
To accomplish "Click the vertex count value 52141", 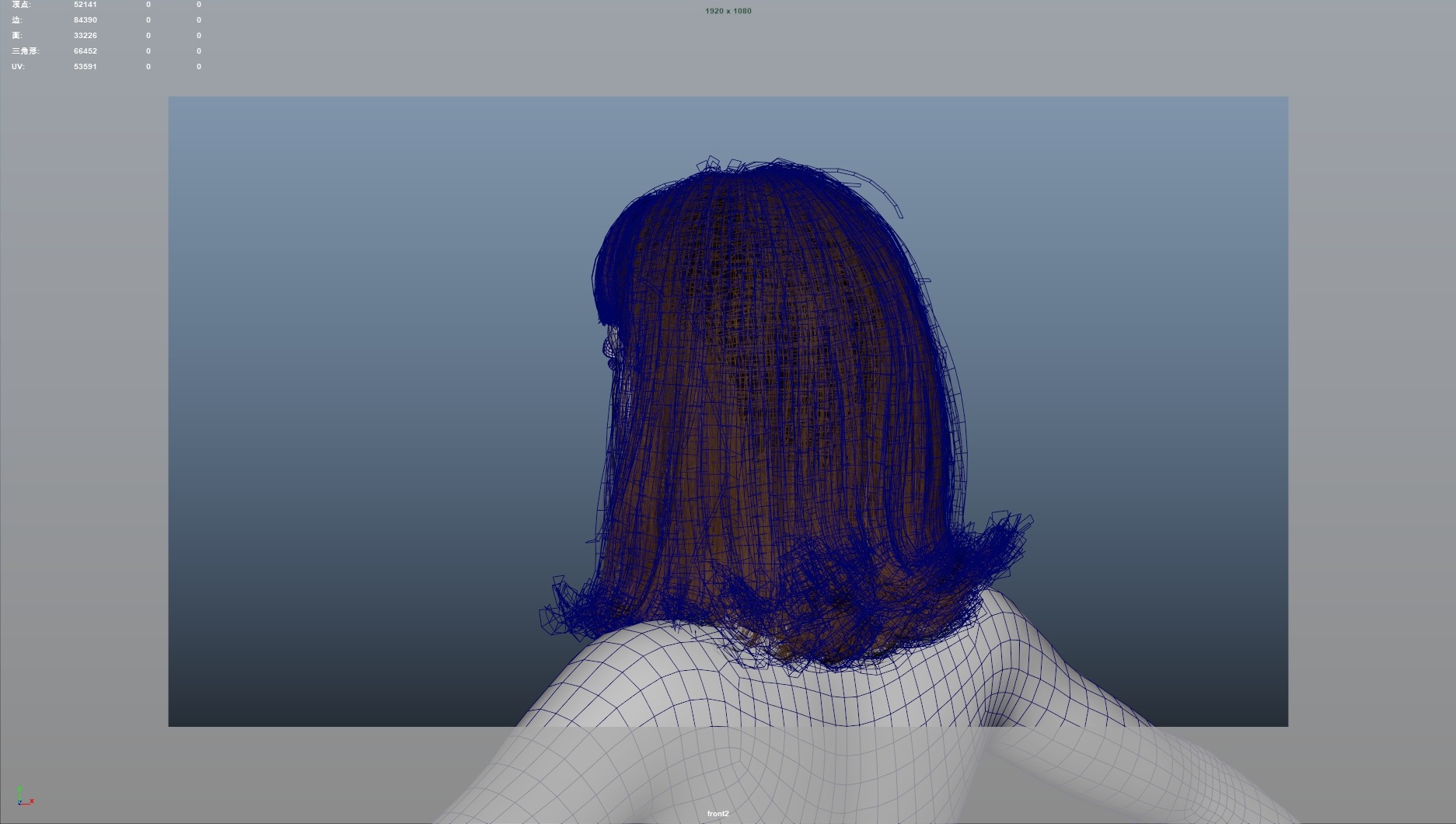I will [x=86, y=5].
